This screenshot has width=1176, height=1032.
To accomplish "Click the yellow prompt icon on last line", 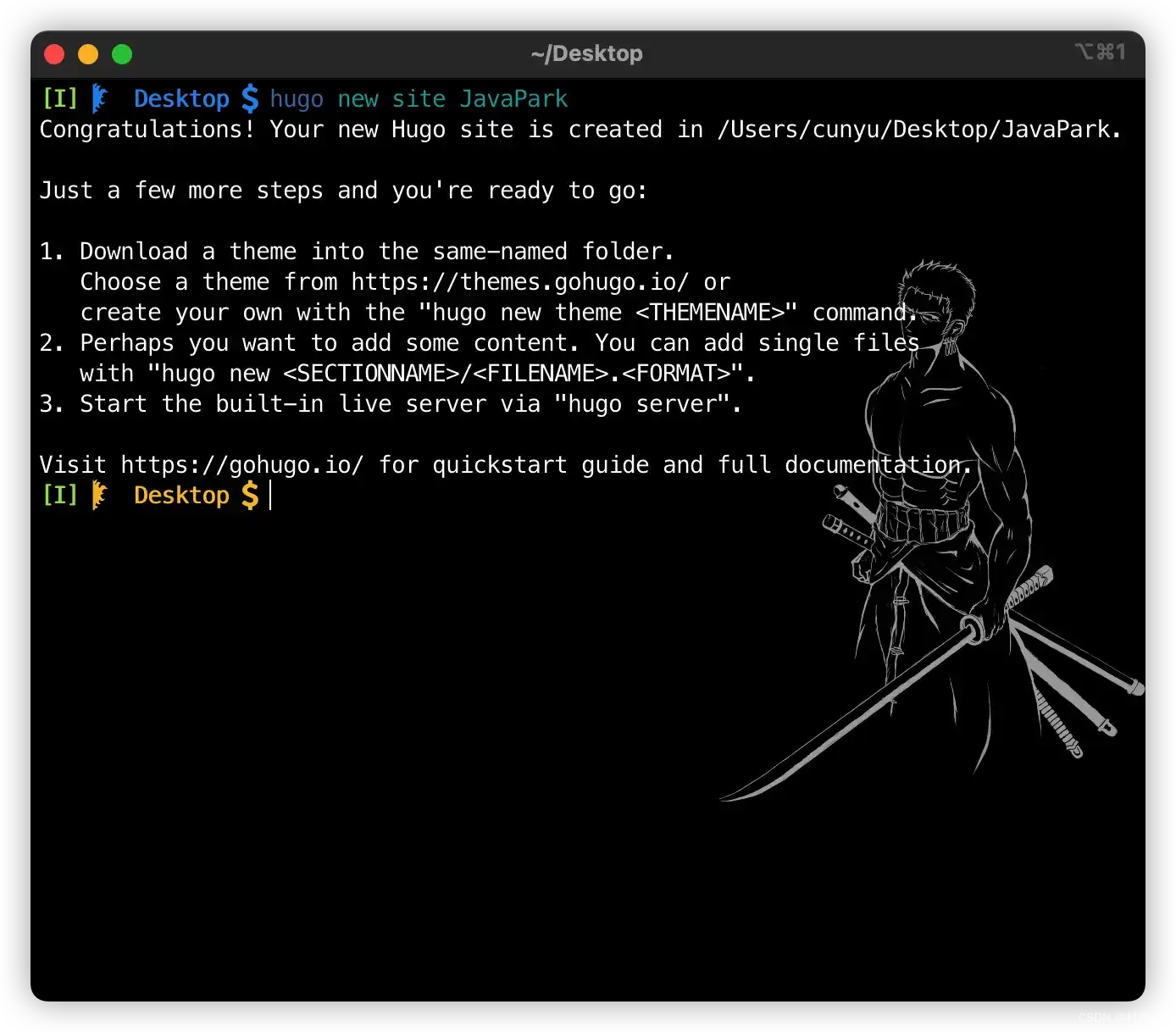I will pos(100,496).
